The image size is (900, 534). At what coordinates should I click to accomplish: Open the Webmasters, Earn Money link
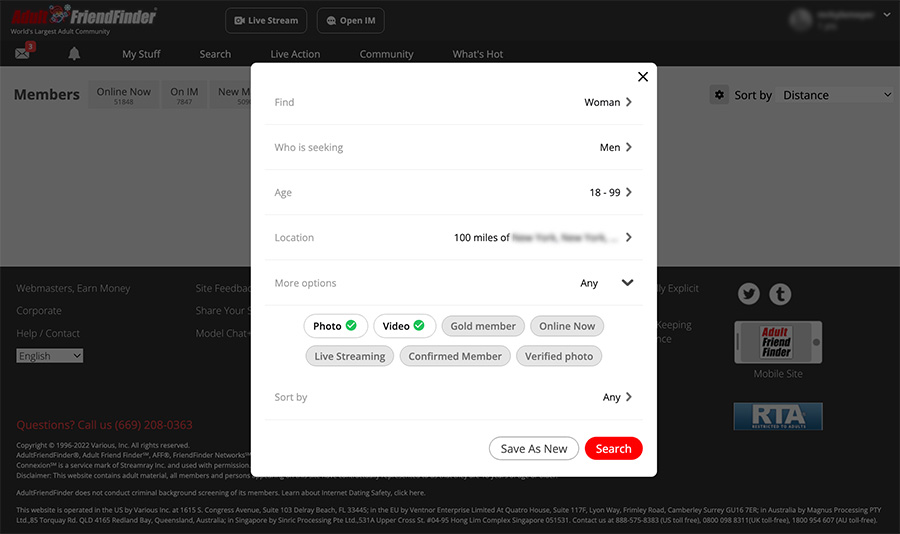pyautogui.click(x=73, y=288)
